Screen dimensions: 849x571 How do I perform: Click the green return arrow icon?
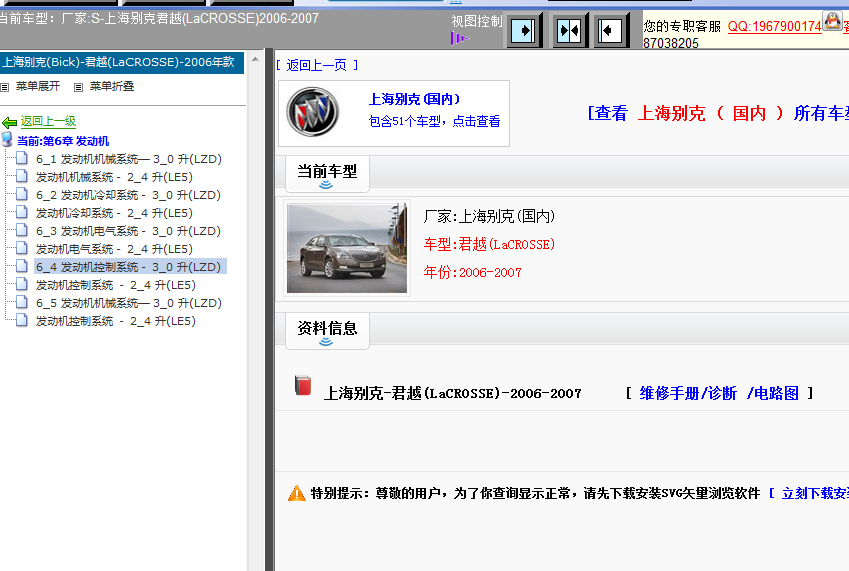pyautogui.click(x=9, y=123)
